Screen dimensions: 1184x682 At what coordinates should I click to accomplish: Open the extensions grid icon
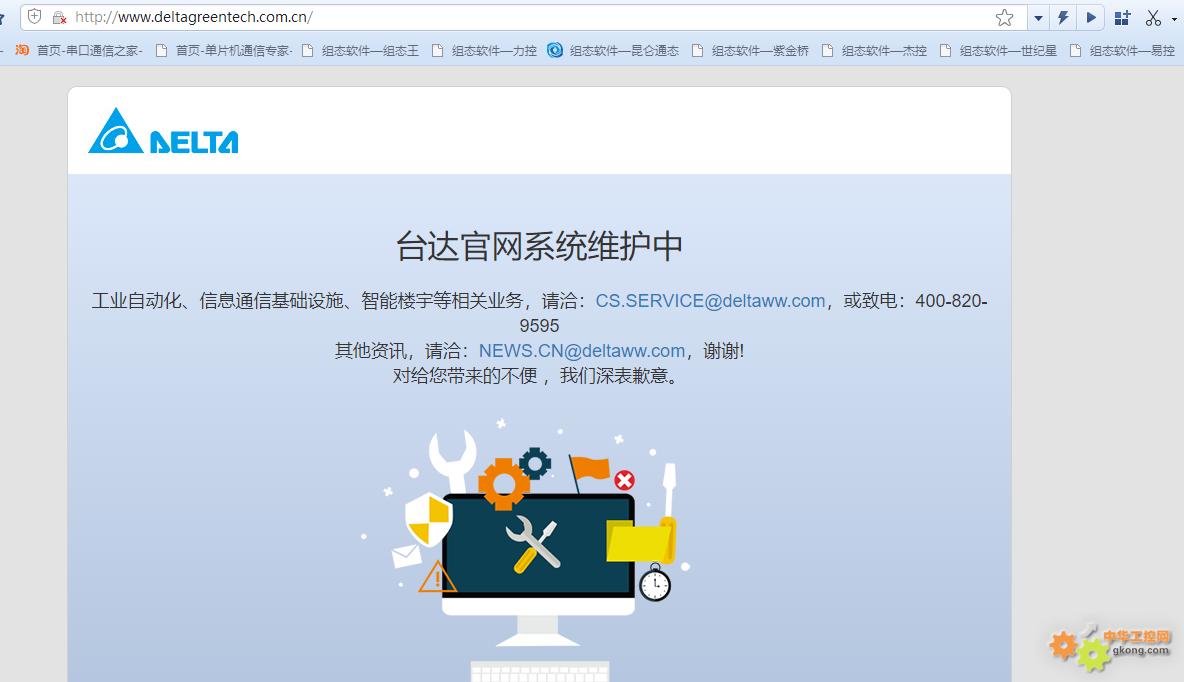click(1122, 17)
